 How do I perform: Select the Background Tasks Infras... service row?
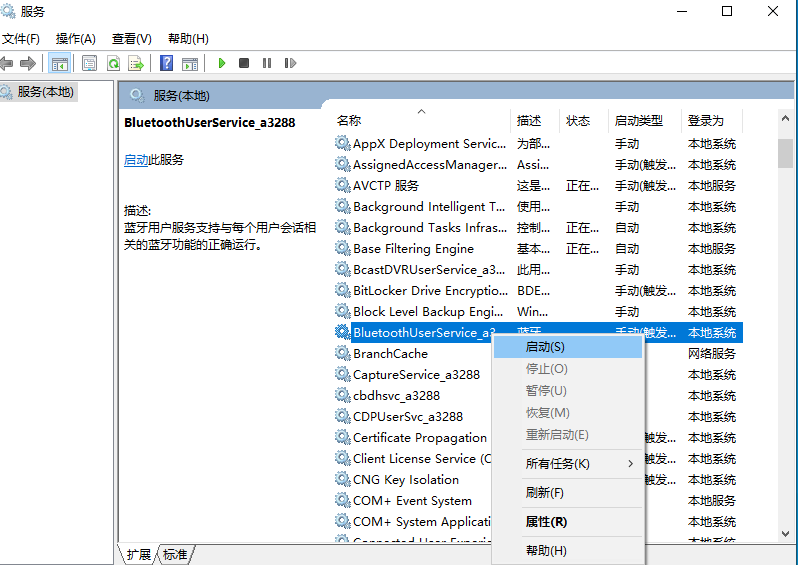538,228
